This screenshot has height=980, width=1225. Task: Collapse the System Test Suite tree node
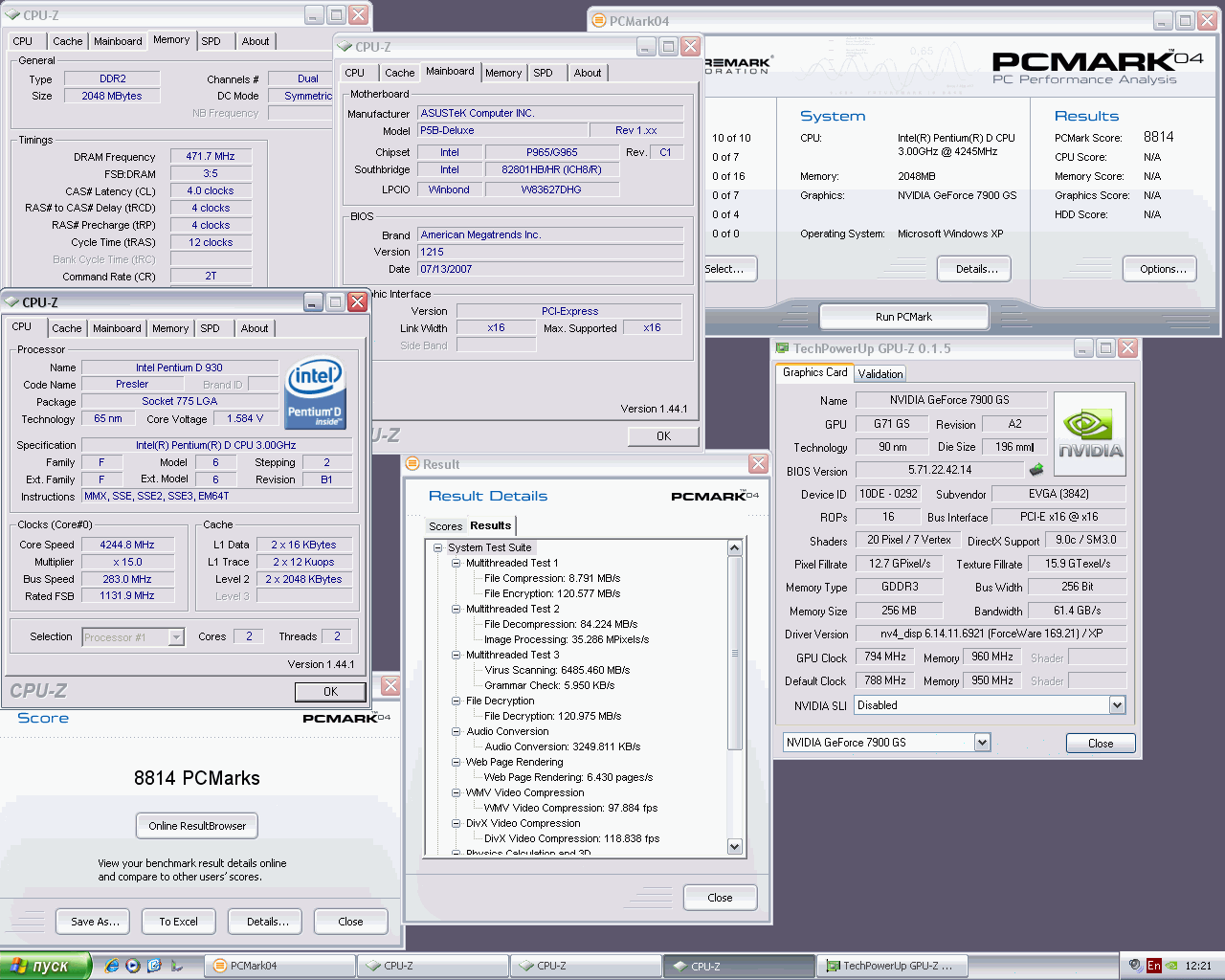coord(437,547)
